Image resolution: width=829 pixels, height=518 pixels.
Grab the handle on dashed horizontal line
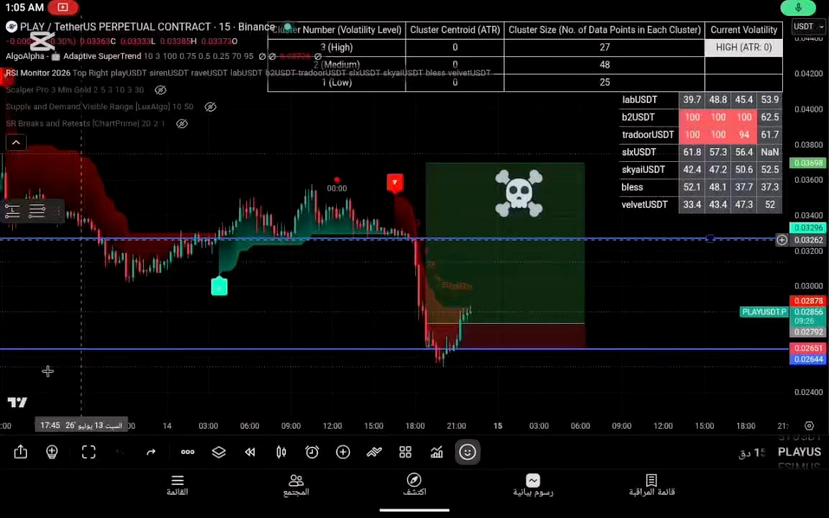click(711, 239)
